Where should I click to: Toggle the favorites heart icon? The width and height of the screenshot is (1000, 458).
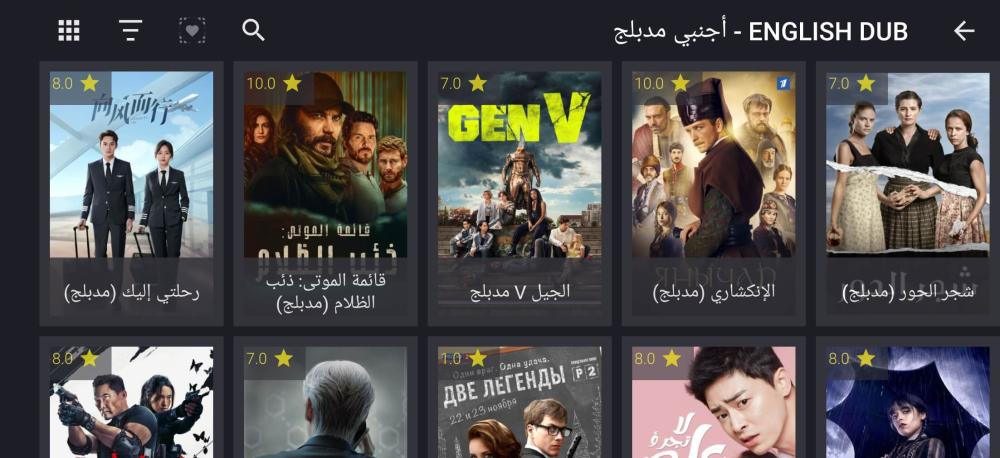click(x=192, y=30)
